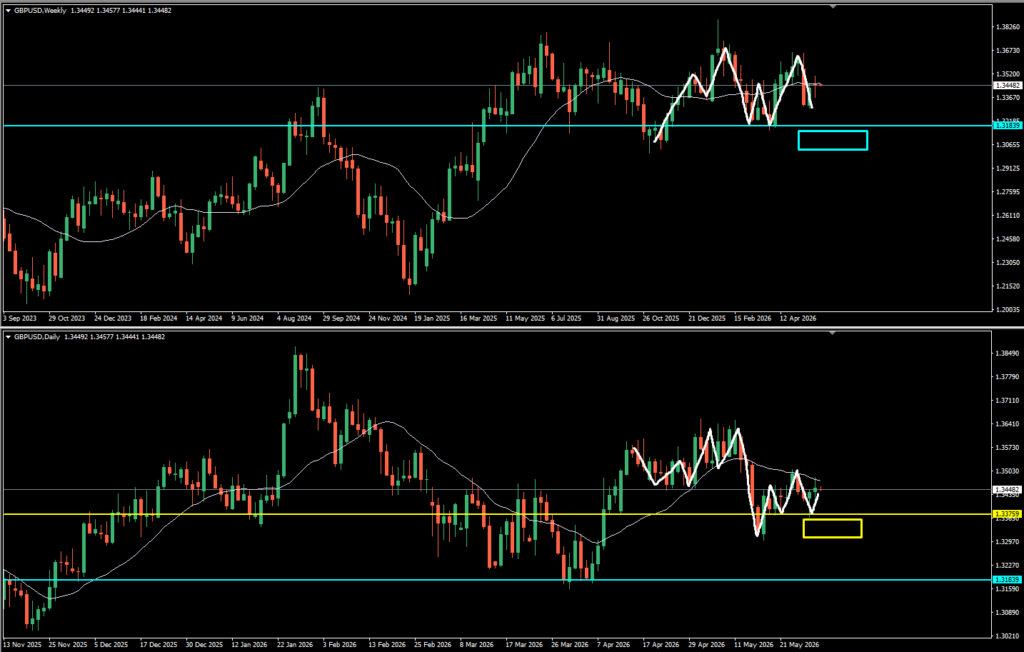Click the current price label 1.34482 on Weekly chart
Image resolution: width=1024 pixels, height=652 pixels.
(x=1006, y=85)
